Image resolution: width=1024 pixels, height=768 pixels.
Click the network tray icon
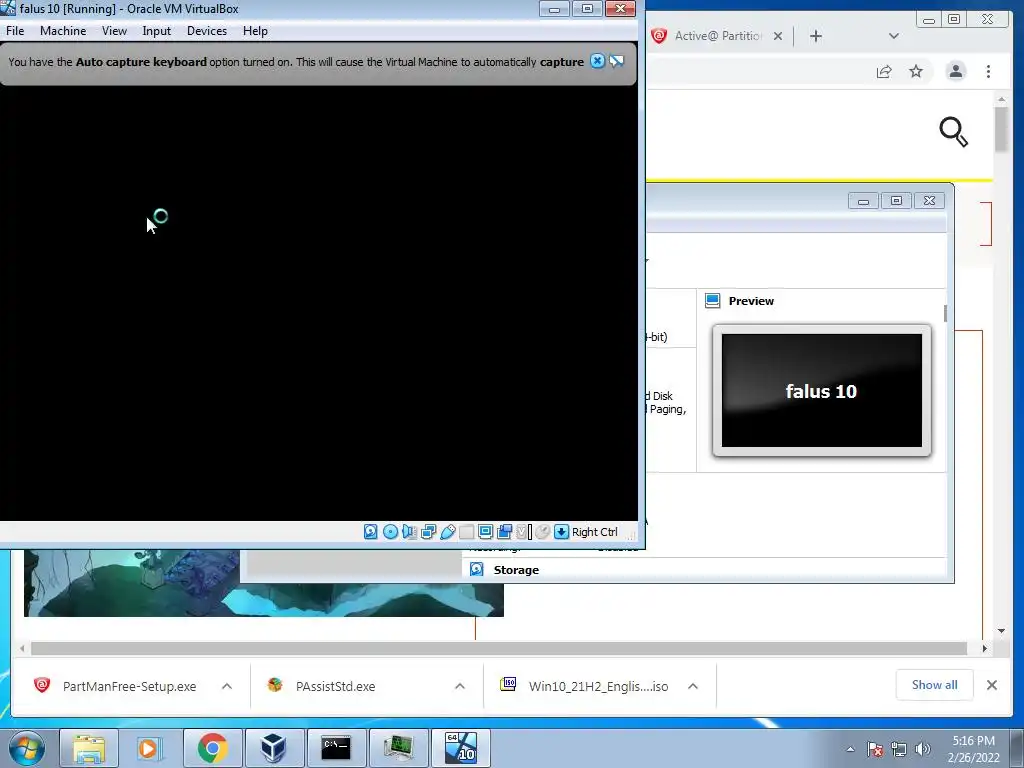(899, 749)
